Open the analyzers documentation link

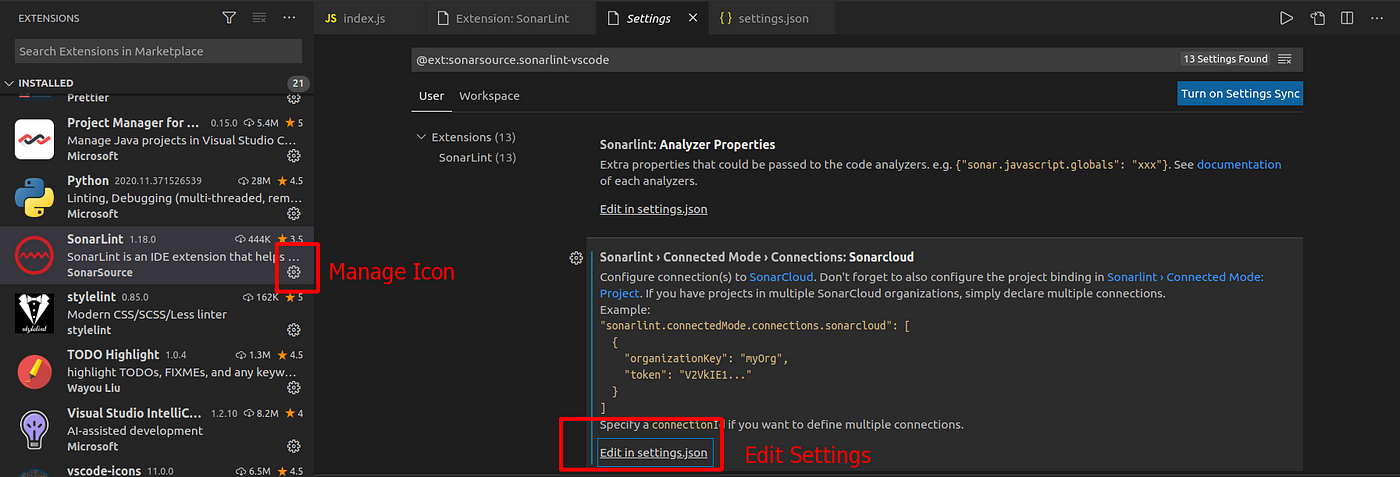(1239, 164)
